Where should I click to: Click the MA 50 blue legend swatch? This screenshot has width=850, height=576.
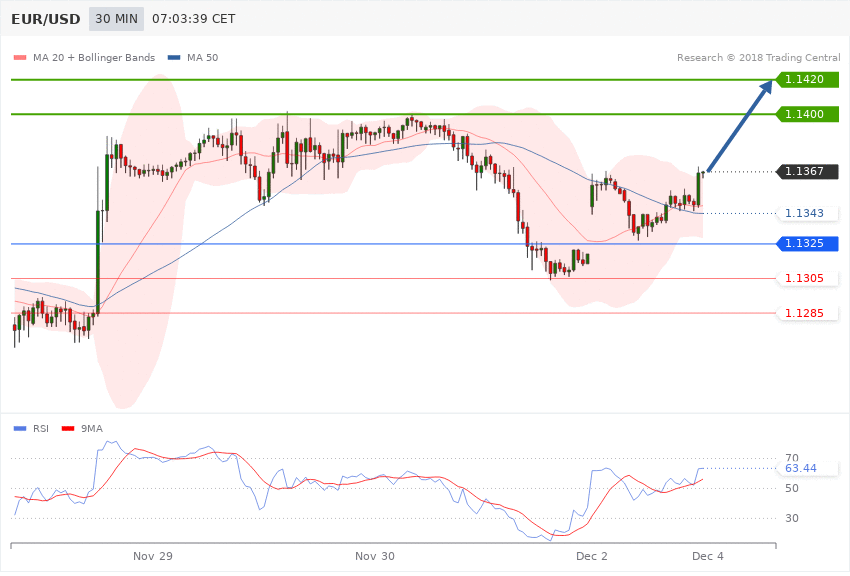174,57
